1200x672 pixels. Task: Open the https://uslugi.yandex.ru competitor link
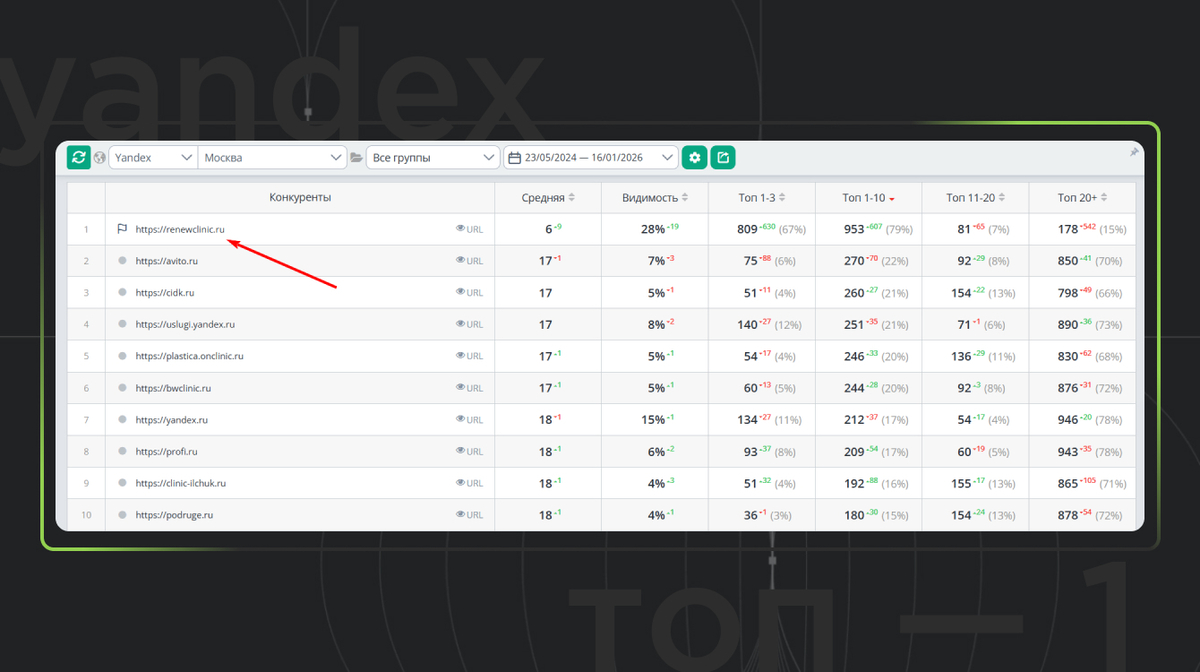tap(185, 325)
